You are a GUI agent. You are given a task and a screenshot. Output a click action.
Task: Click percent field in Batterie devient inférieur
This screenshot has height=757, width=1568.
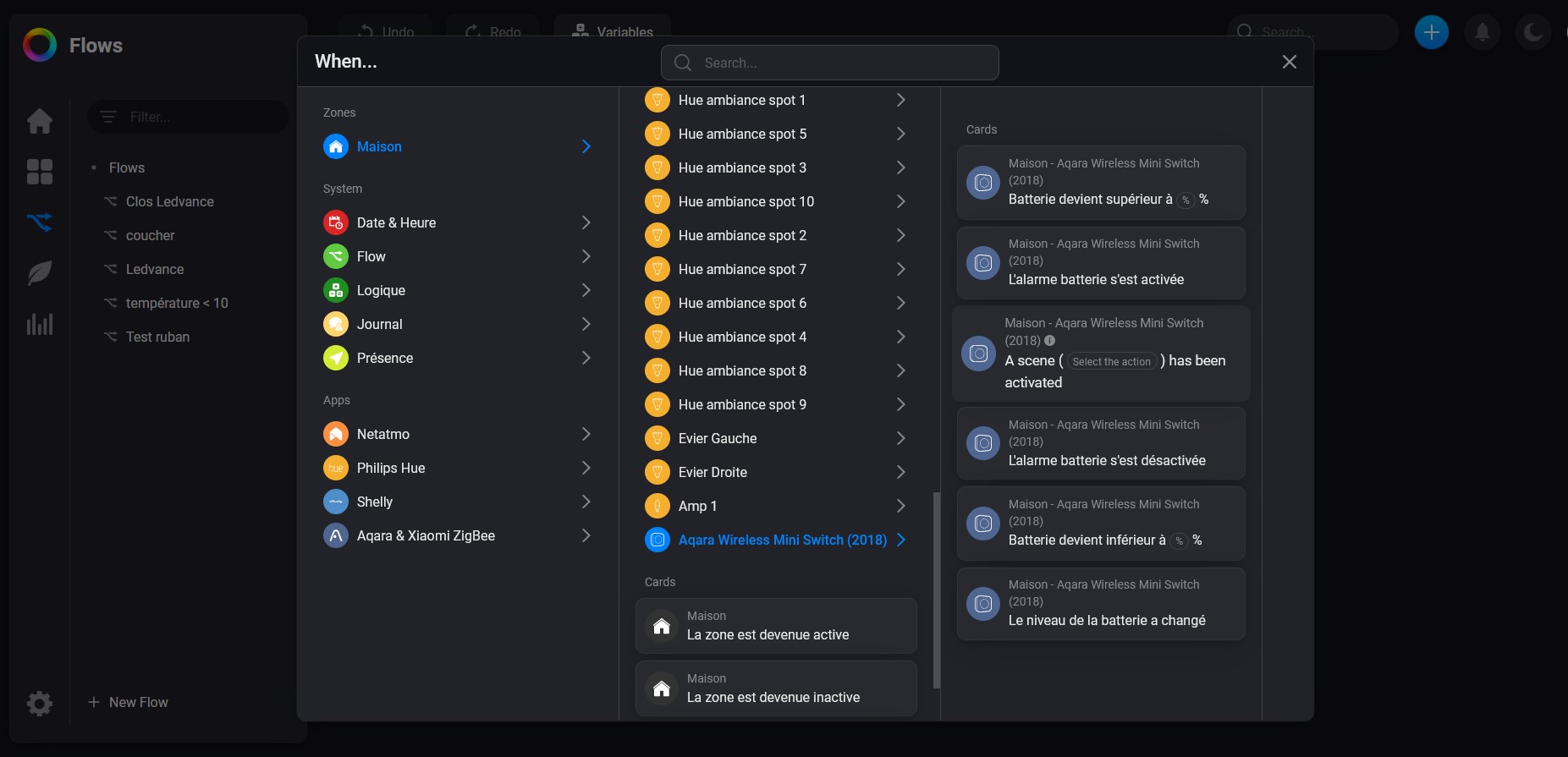[1179, 541]
